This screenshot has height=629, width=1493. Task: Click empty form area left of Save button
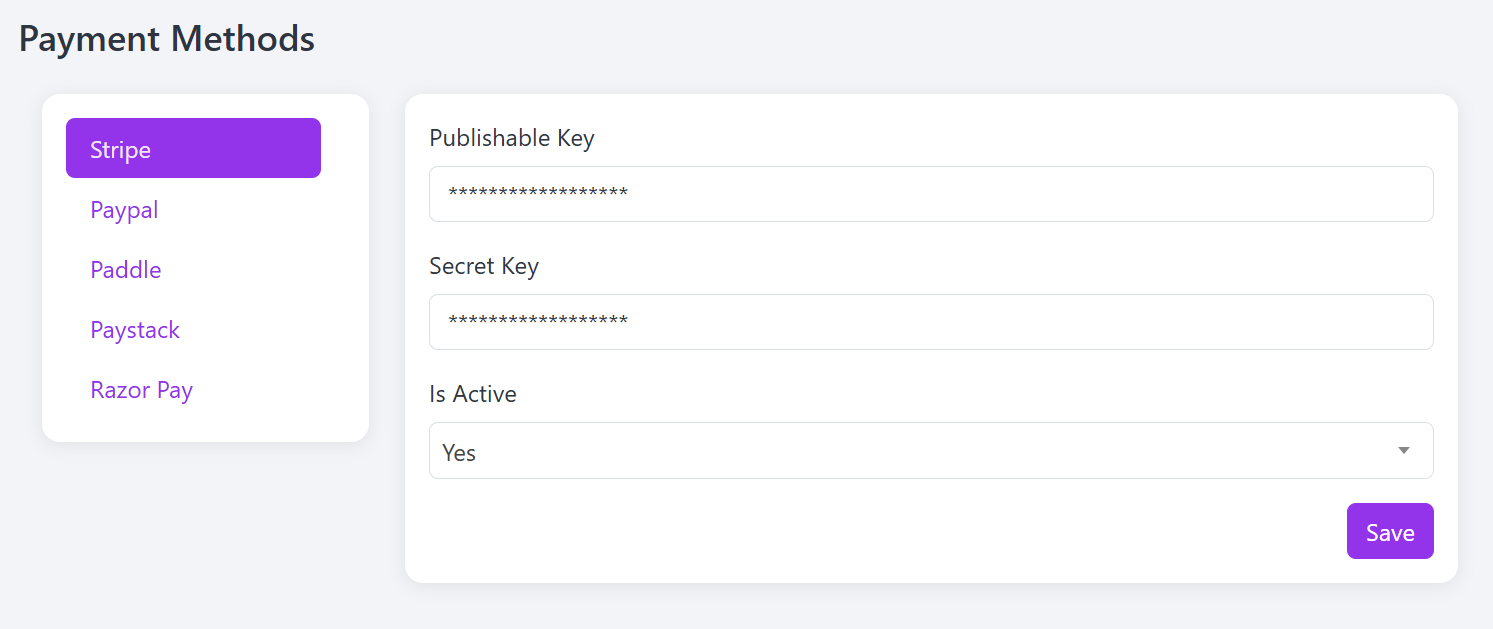pyautogui.click(x=880, y=531)
